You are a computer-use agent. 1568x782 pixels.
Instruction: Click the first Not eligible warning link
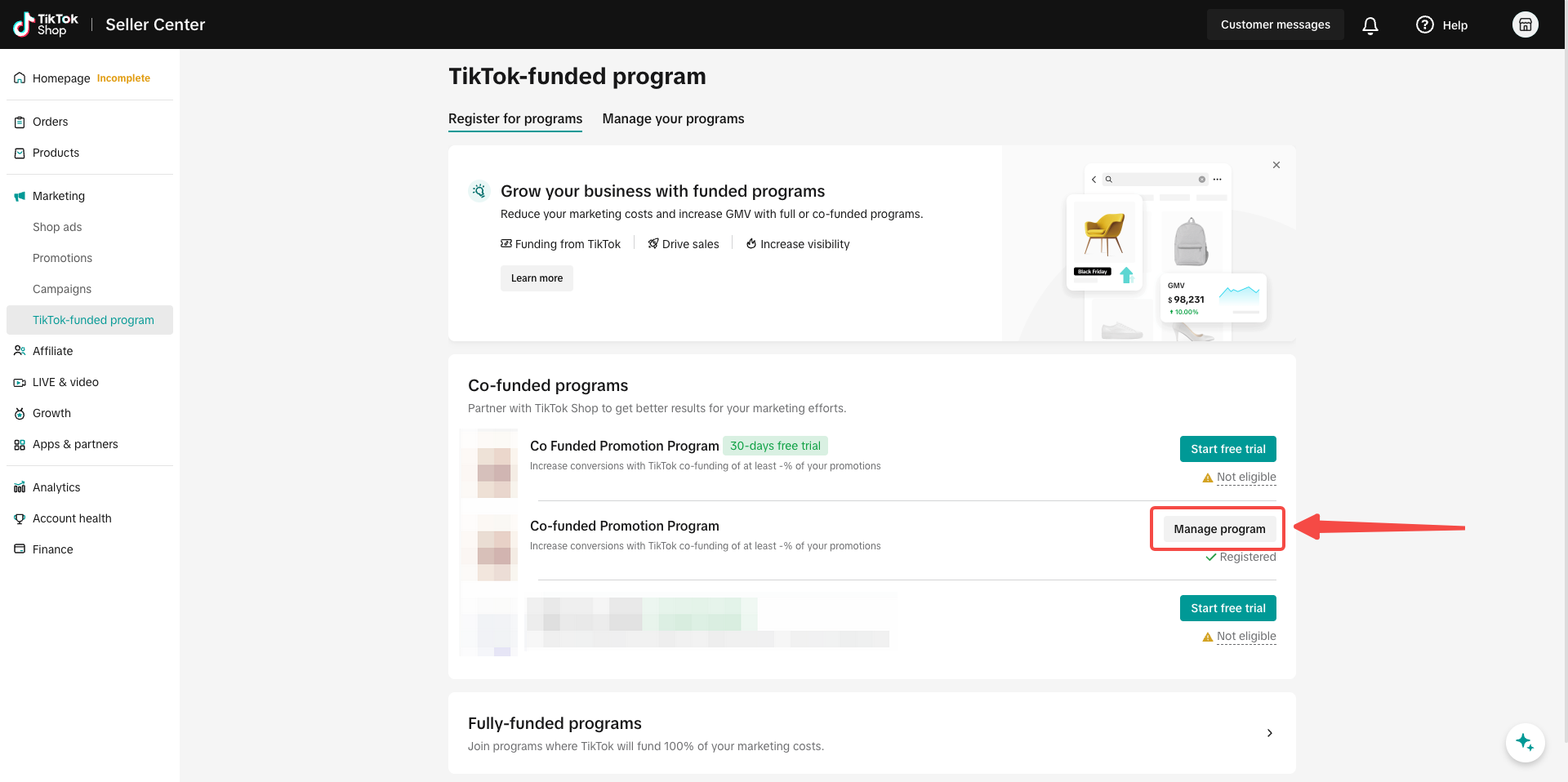tap(1245, 478)
